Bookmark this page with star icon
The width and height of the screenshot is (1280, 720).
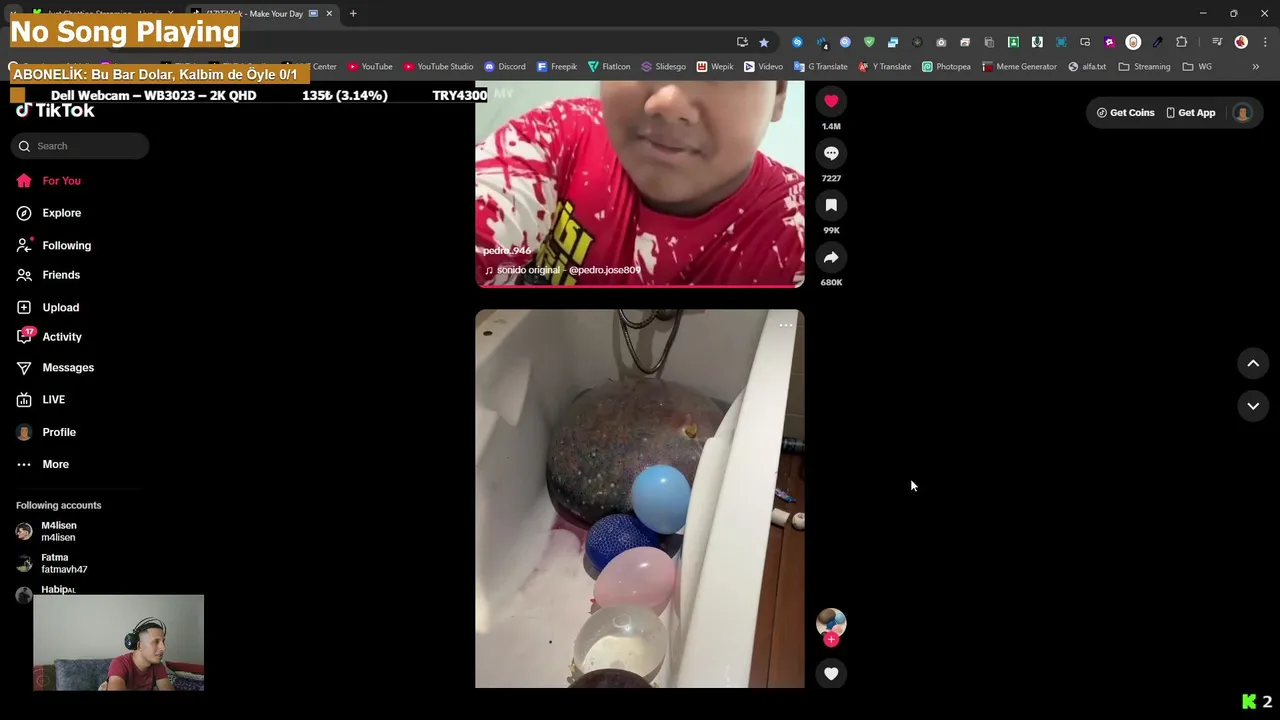[x=764, y=42]
